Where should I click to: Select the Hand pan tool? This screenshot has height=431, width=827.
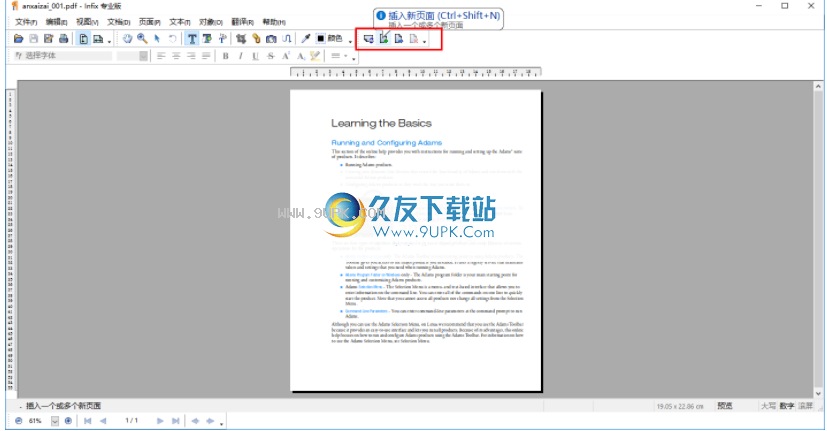(x=127, y=39)
